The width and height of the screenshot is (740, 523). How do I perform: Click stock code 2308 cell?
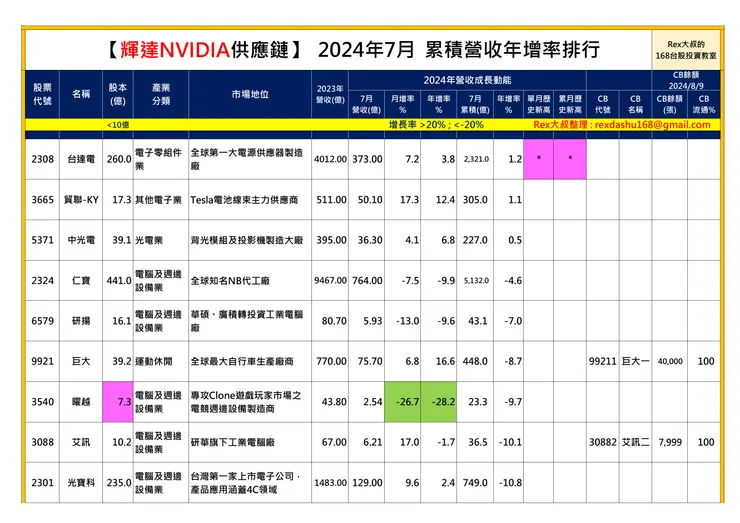click(42, 159)
